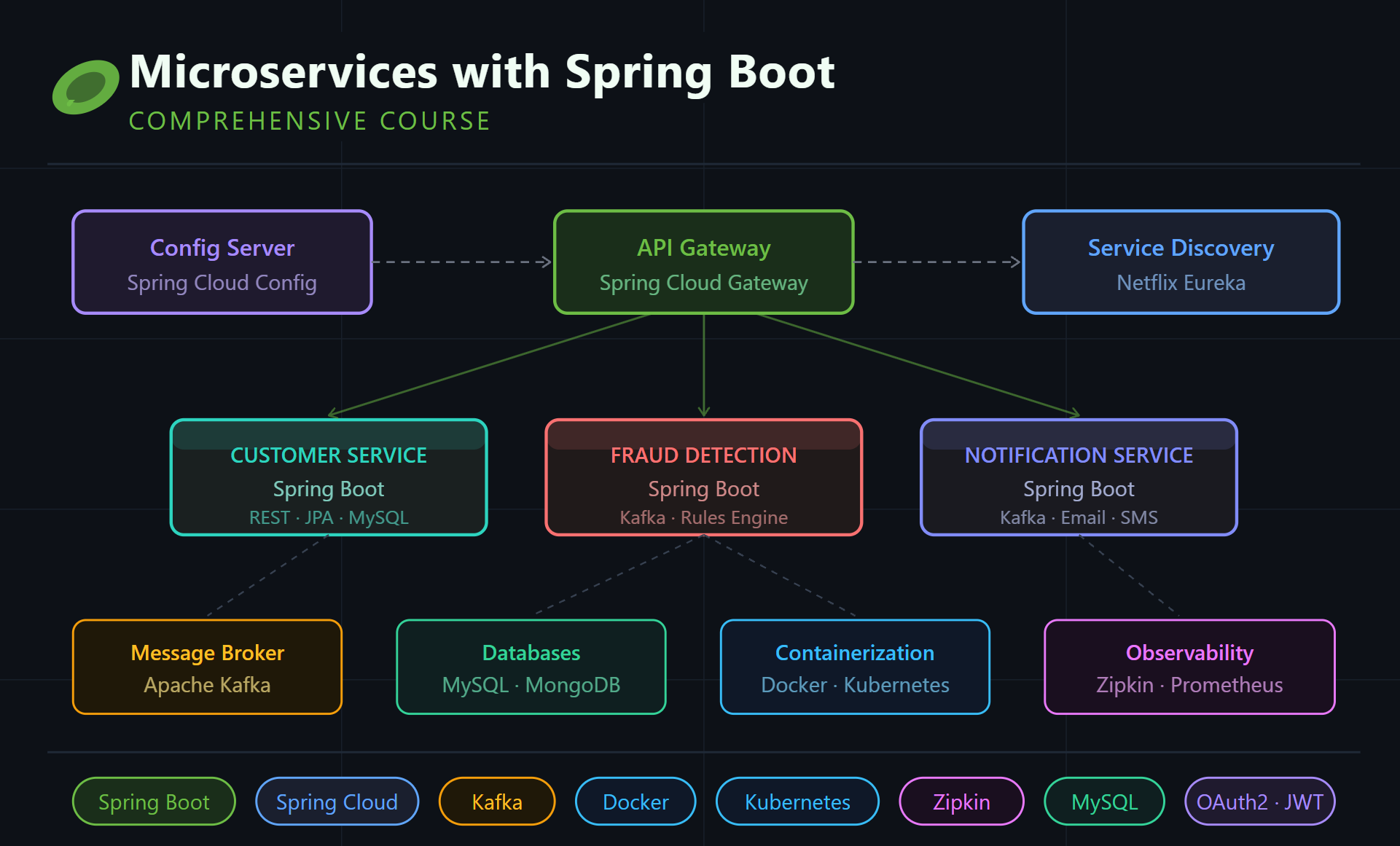Viewport: 1400px width, 846px height.
Task: Click the Kafka · Rules Engine text
Action: pos(704,517)
